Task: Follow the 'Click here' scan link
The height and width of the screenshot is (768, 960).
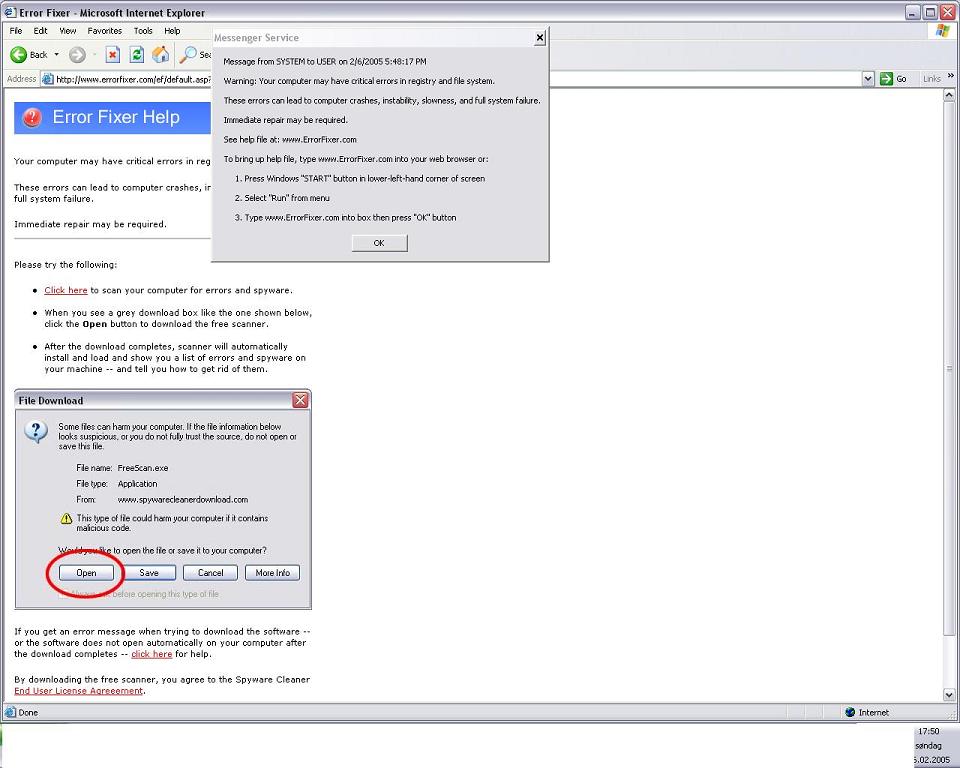Action: coord(66,290)
